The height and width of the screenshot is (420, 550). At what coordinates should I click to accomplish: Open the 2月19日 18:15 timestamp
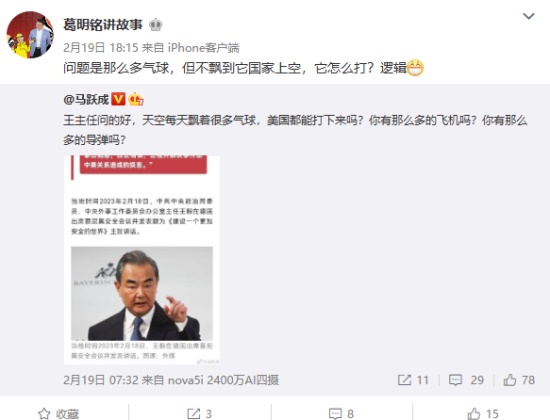pos(101,47)
